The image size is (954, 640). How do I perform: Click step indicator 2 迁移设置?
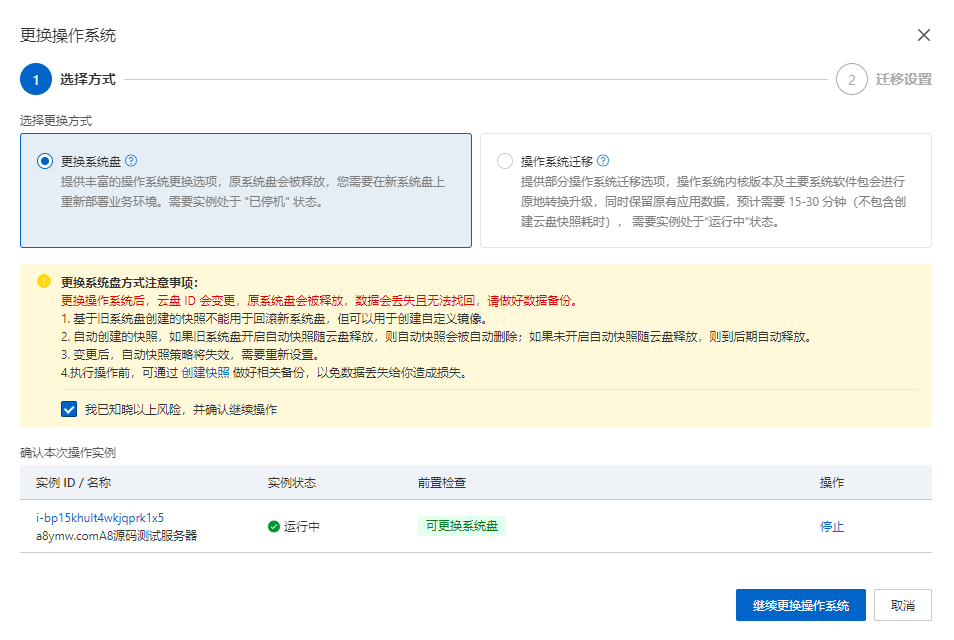coord(880,79)
